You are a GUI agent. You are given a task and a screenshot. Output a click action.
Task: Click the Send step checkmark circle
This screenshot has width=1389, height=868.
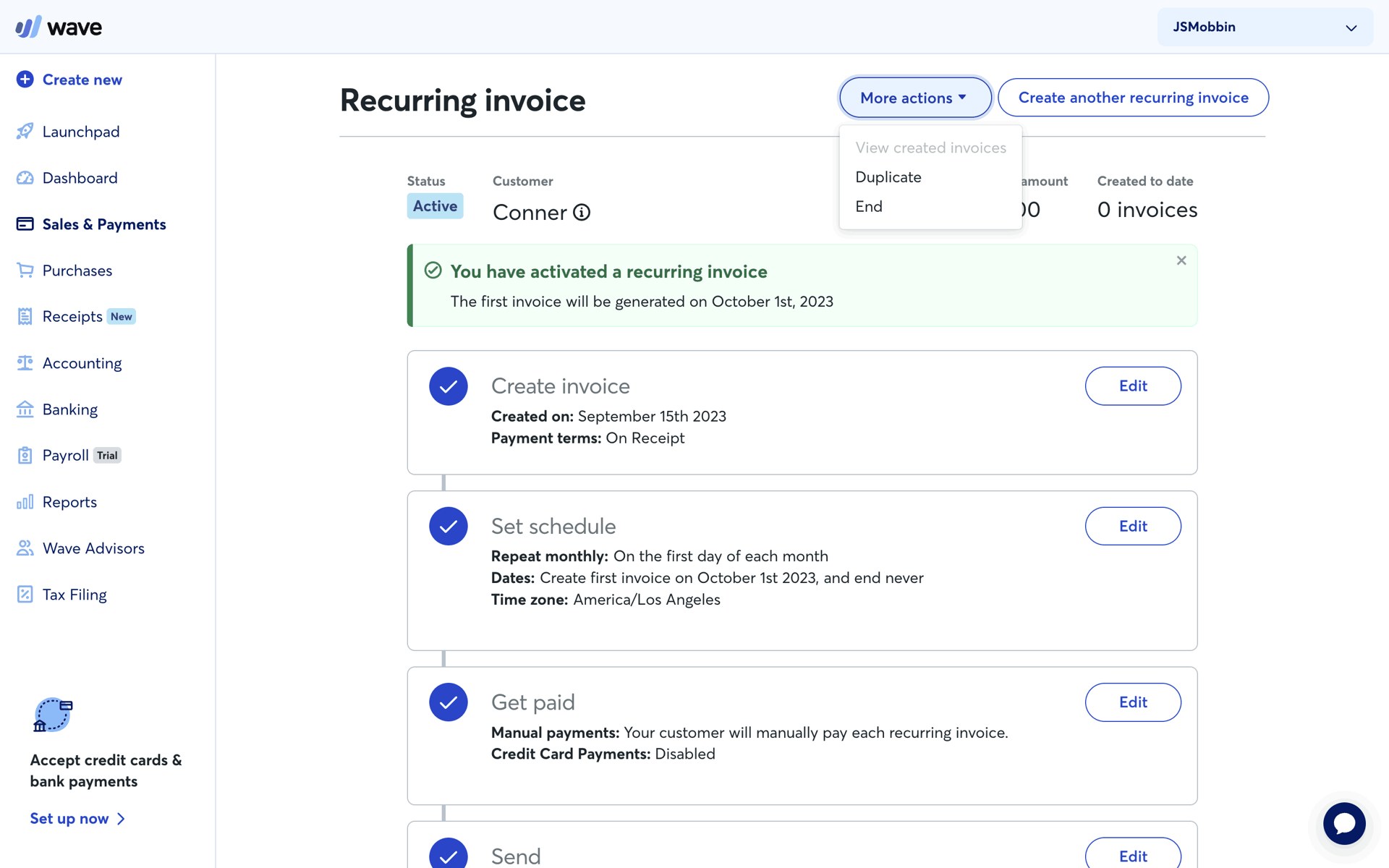449,854
